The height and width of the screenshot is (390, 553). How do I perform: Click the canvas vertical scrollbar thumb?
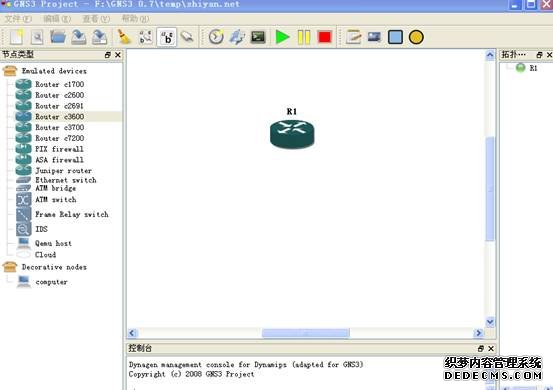(490, 189)
